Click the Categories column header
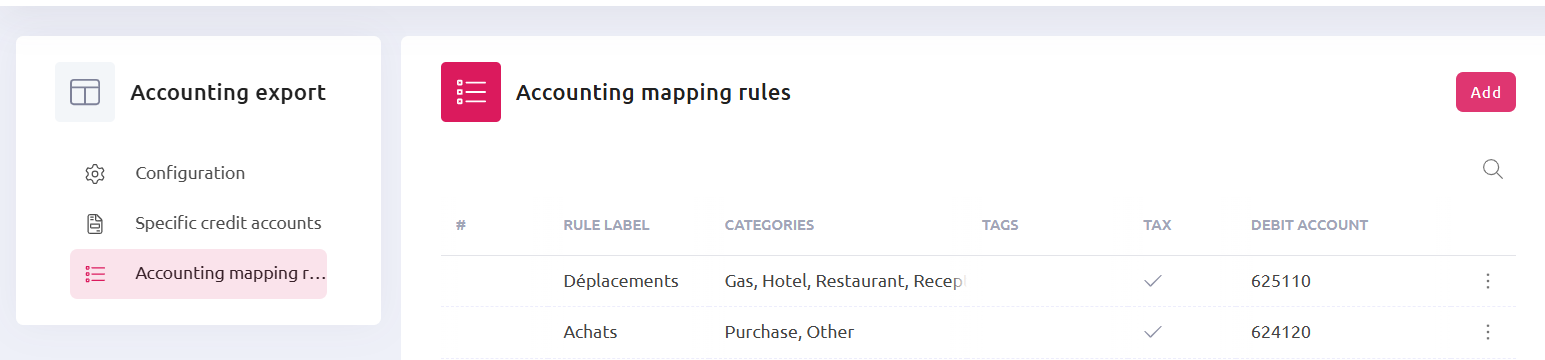This screenshot has height=360, width=1545. click(x=769, y=225)
